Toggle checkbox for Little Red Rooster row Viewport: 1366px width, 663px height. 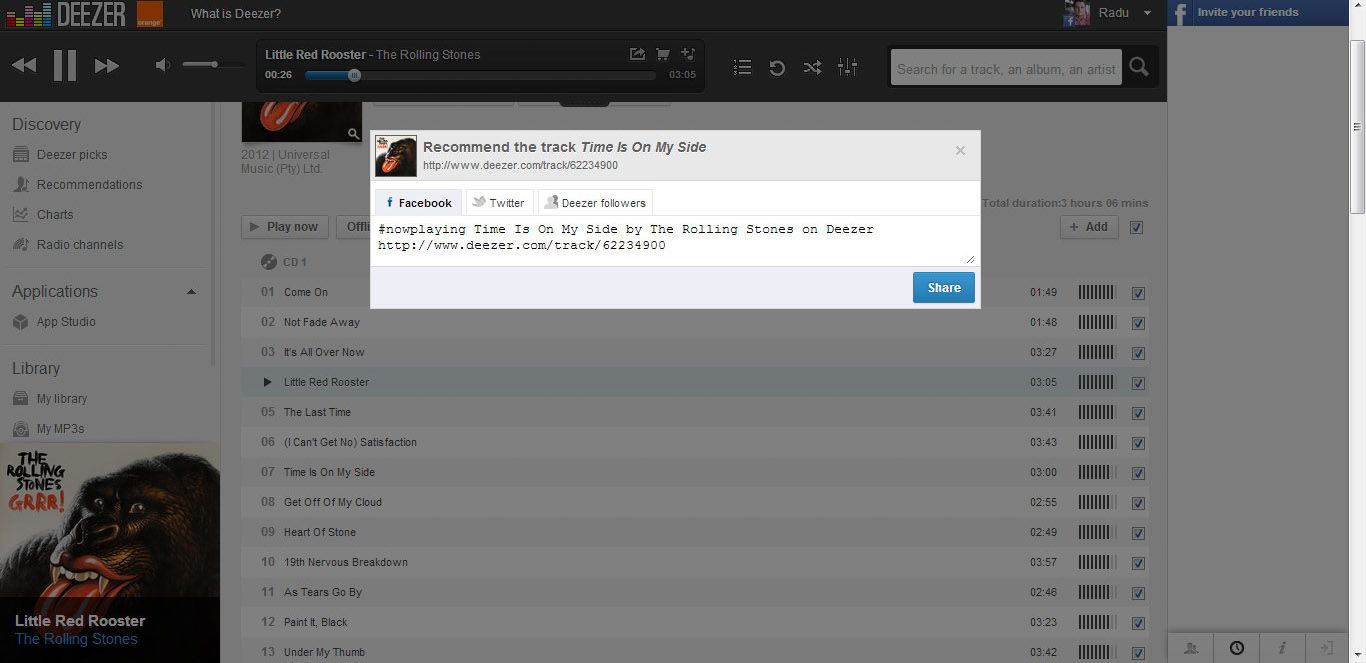pyautogui.click(x=1138, y=383)
